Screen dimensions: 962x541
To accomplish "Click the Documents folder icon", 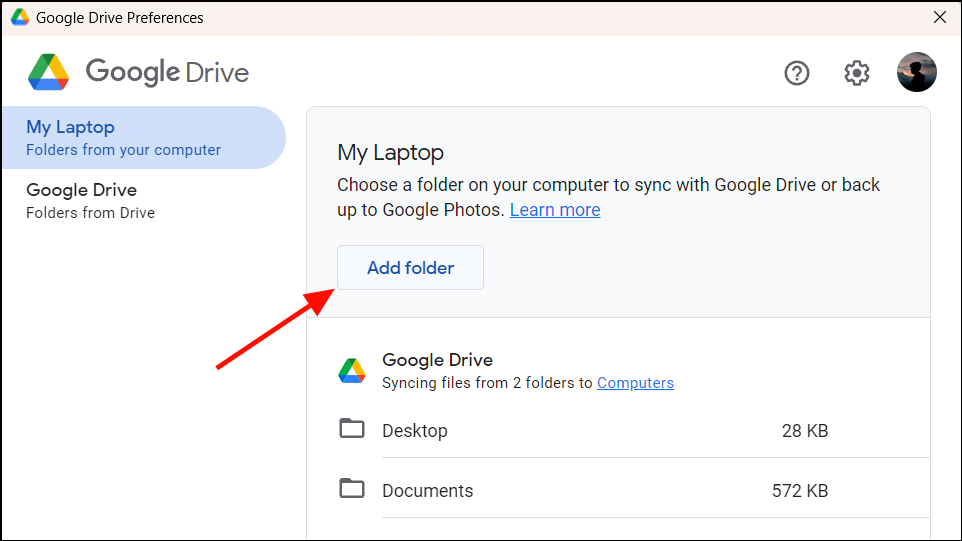I will pos(352,489).
